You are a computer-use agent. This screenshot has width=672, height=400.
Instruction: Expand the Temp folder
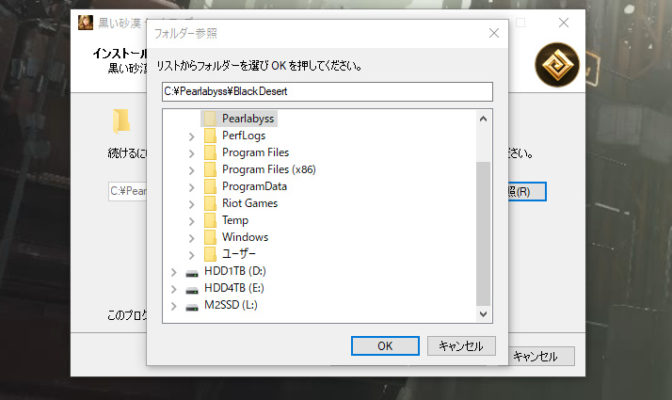click(x=192, y=221)
